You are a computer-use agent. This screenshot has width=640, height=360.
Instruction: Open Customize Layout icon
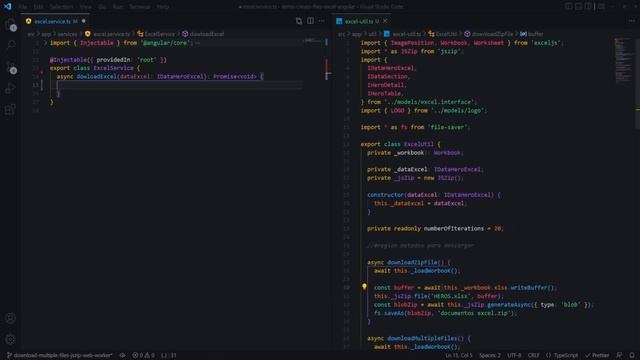pyautogui.click(x=601, y=7)
